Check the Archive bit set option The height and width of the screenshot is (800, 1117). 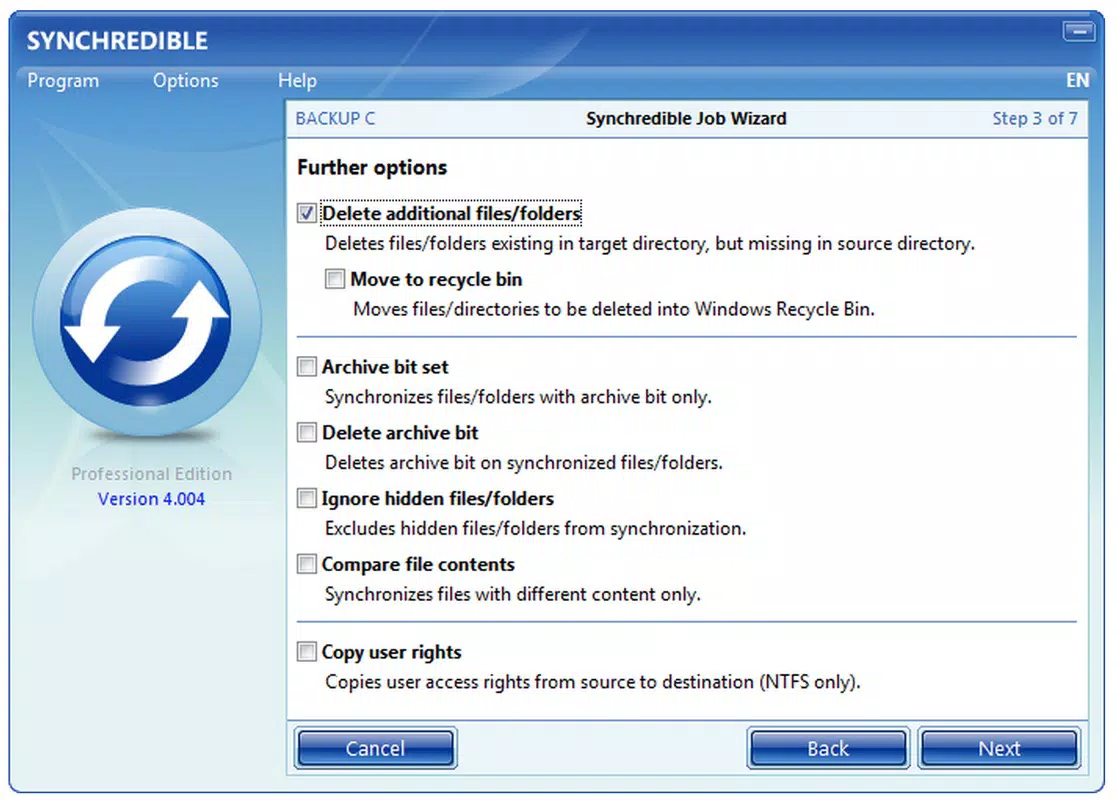click(306, 366)
